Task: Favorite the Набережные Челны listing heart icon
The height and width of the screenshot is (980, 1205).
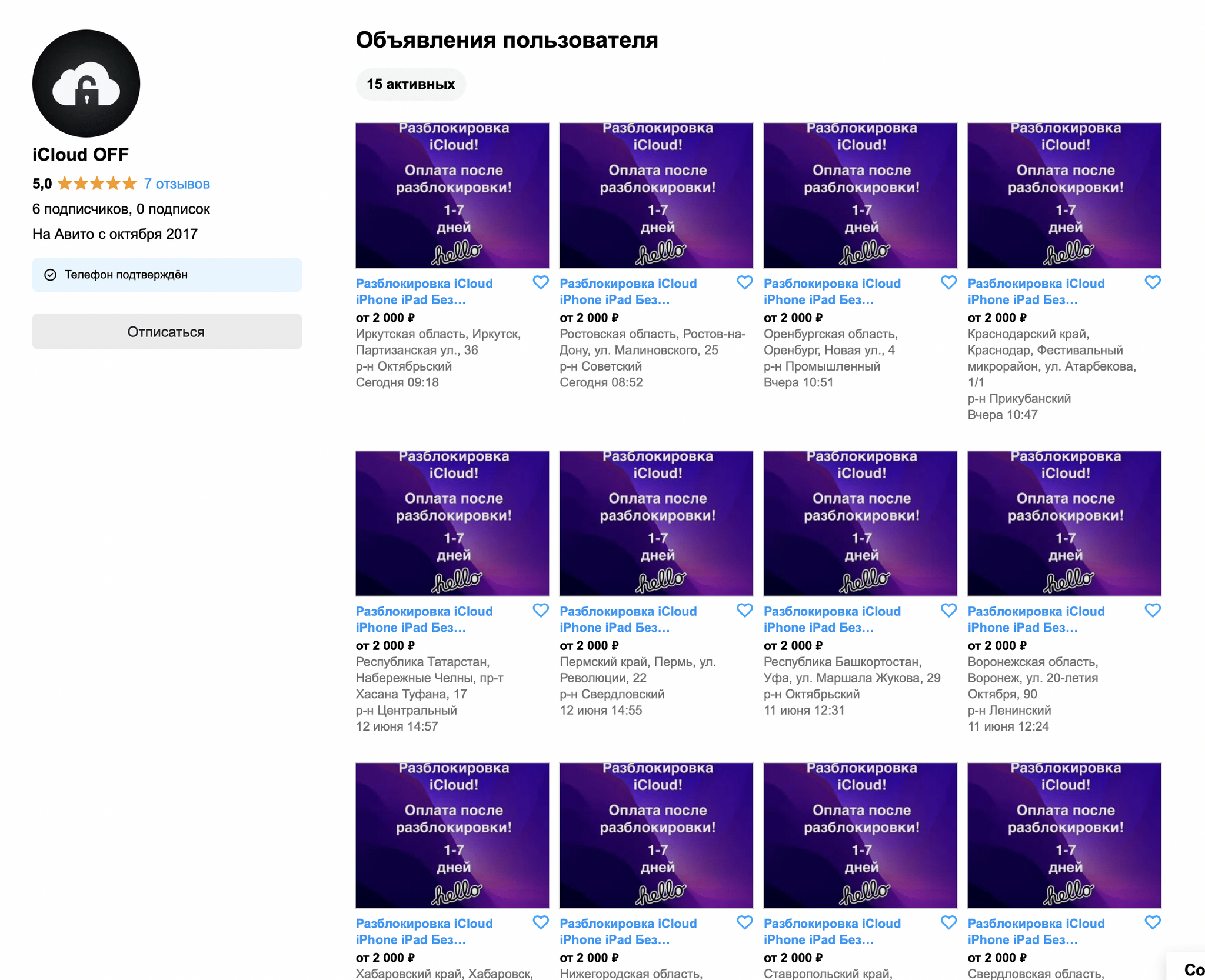Action: [541, 611]
